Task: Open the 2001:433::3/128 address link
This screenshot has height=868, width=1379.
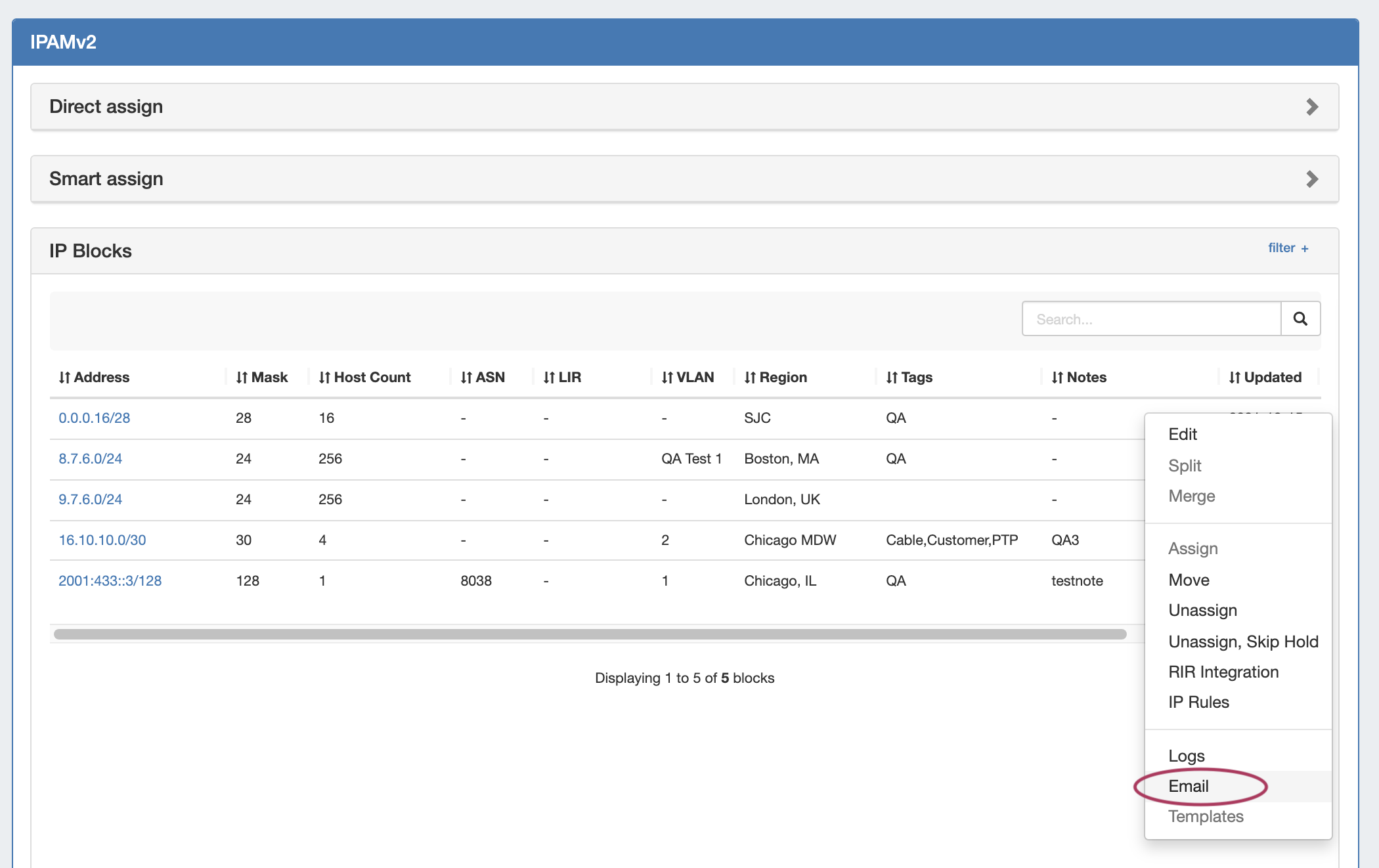Action: (110, 580)
